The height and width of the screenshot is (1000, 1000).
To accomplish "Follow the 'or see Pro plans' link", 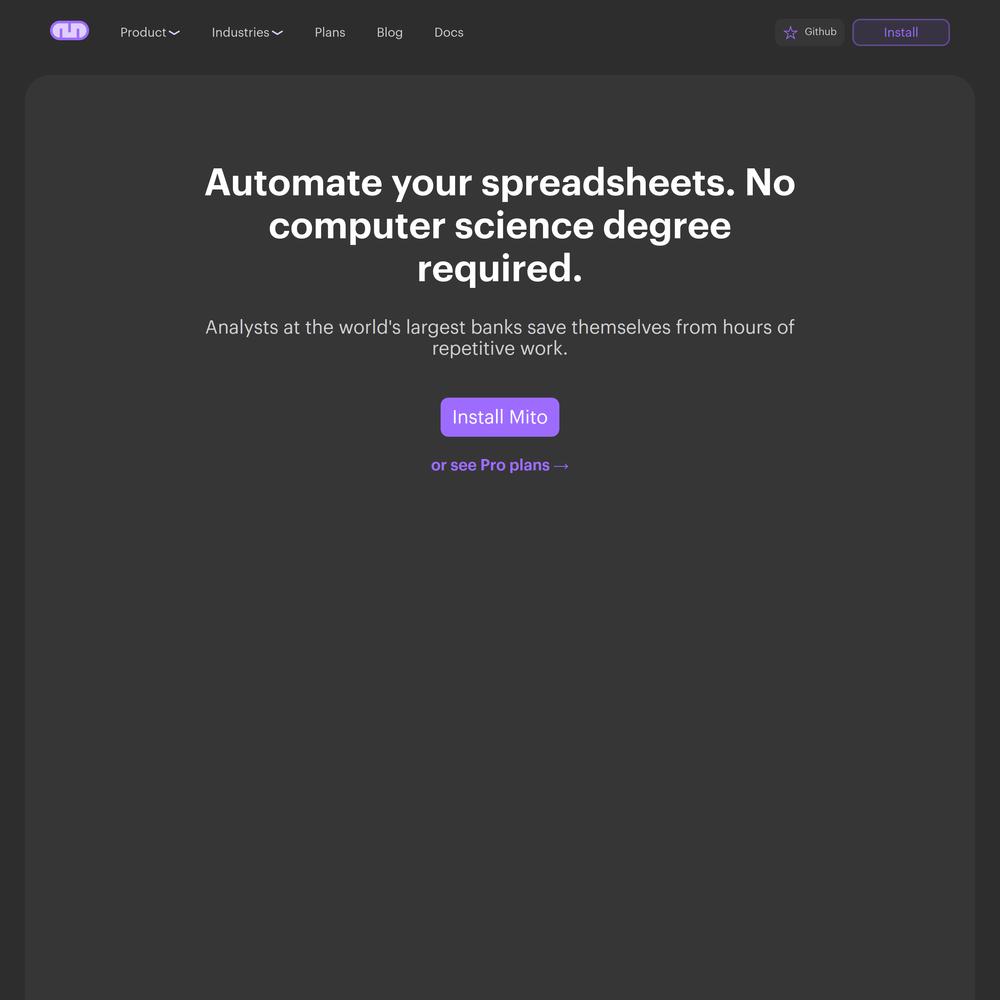I will (500, 466).
